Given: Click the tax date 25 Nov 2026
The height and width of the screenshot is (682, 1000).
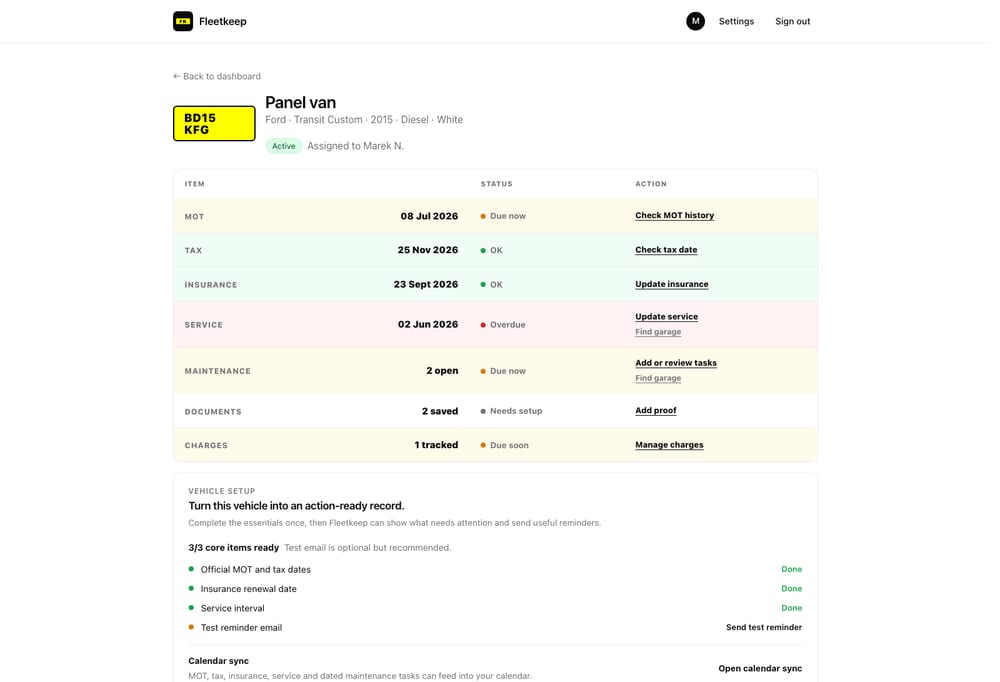Looking at the screenshot, I should click(x=428, y=250).
